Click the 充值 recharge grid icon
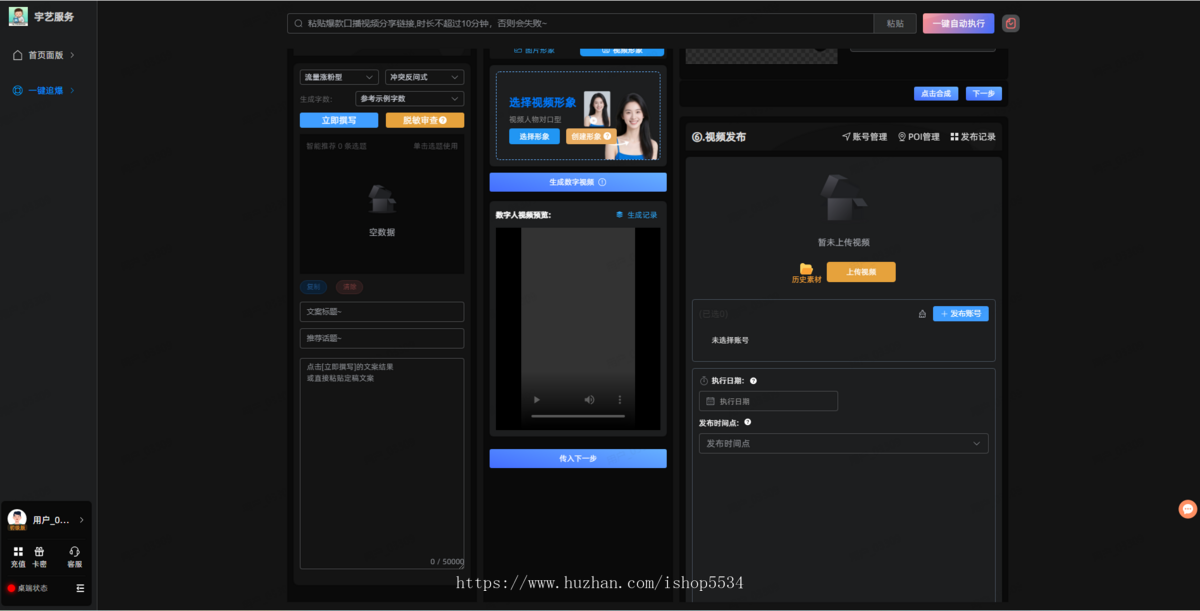 click(18, 551)
